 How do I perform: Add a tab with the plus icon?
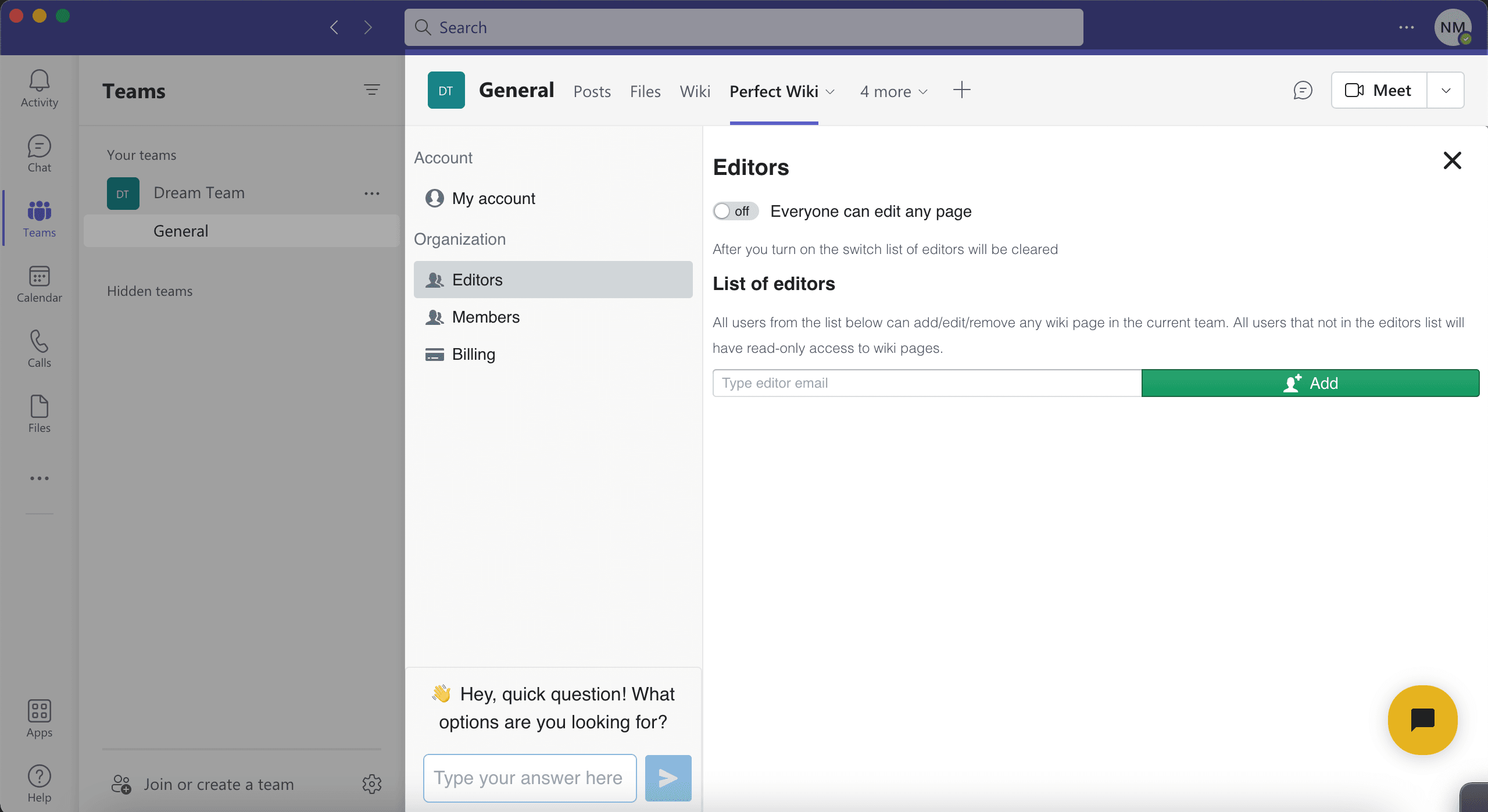click(962, 90)
